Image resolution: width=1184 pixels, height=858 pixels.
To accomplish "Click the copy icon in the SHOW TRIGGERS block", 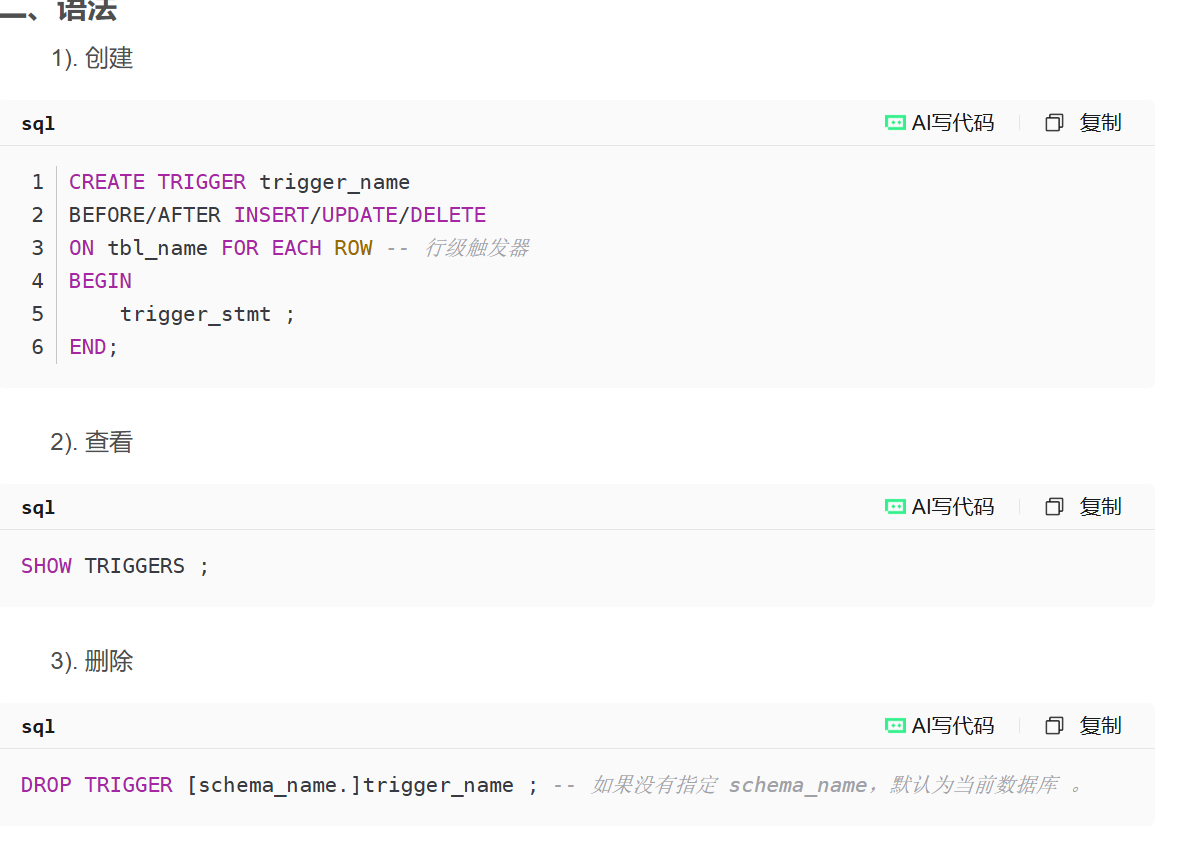I will 1054,506.
